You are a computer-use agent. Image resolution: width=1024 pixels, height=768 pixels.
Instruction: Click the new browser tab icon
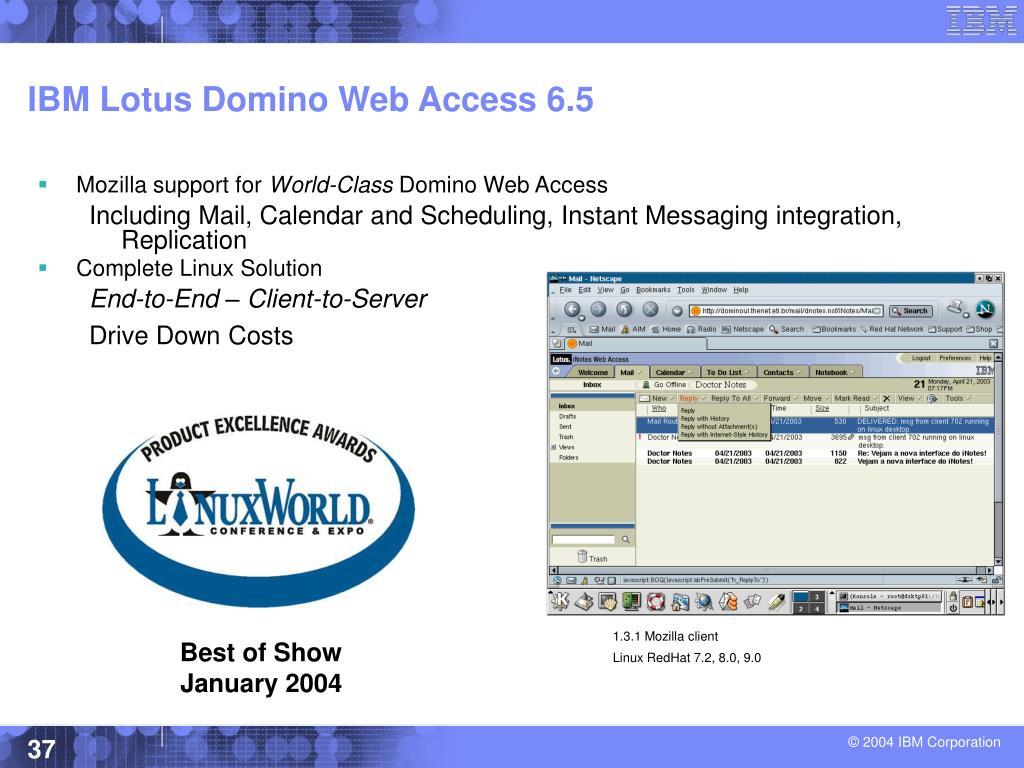tap(556, 343)
